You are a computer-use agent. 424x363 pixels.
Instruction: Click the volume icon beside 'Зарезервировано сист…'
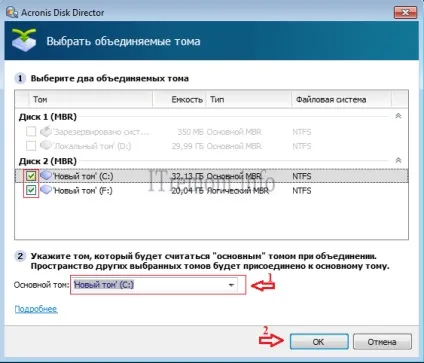coord(46,131)
